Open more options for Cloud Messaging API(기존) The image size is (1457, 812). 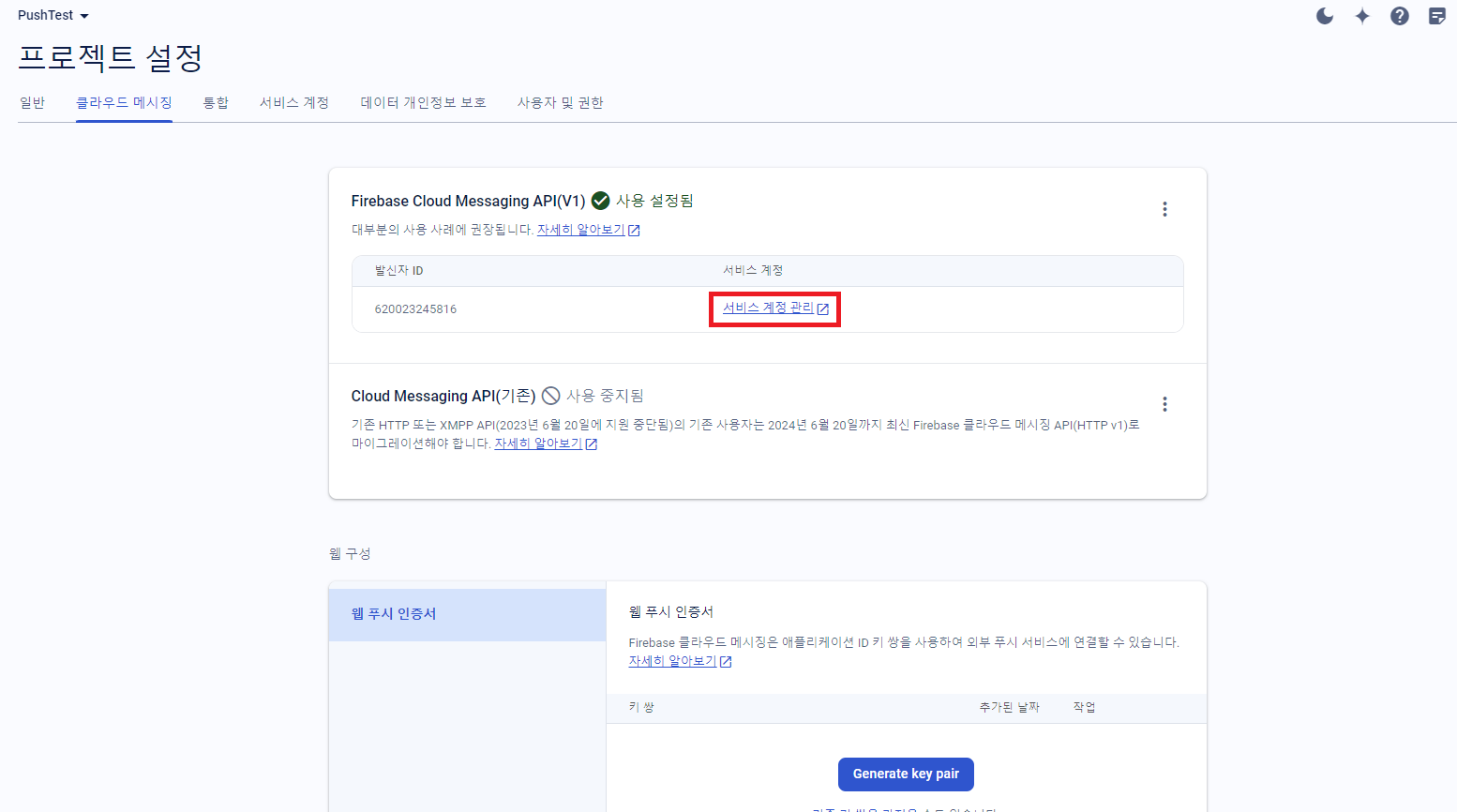[1164, 404]
